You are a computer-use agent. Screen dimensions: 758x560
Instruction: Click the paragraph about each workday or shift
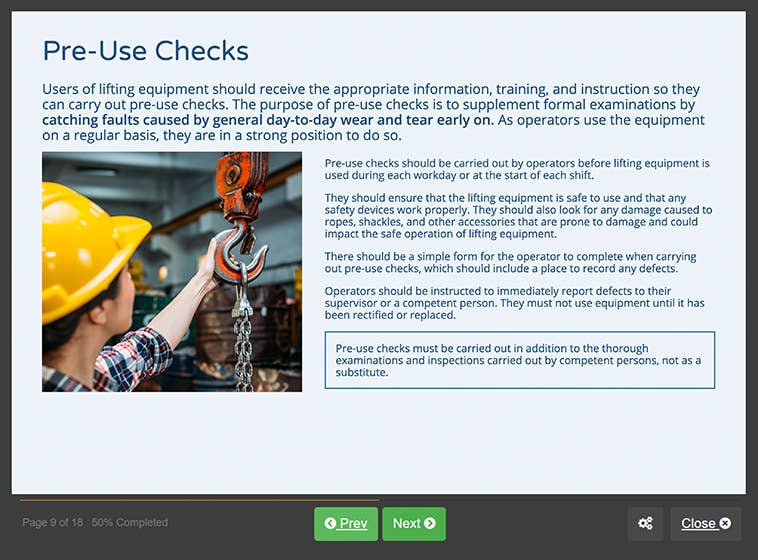pyautogui.click(x=517, y=168)
